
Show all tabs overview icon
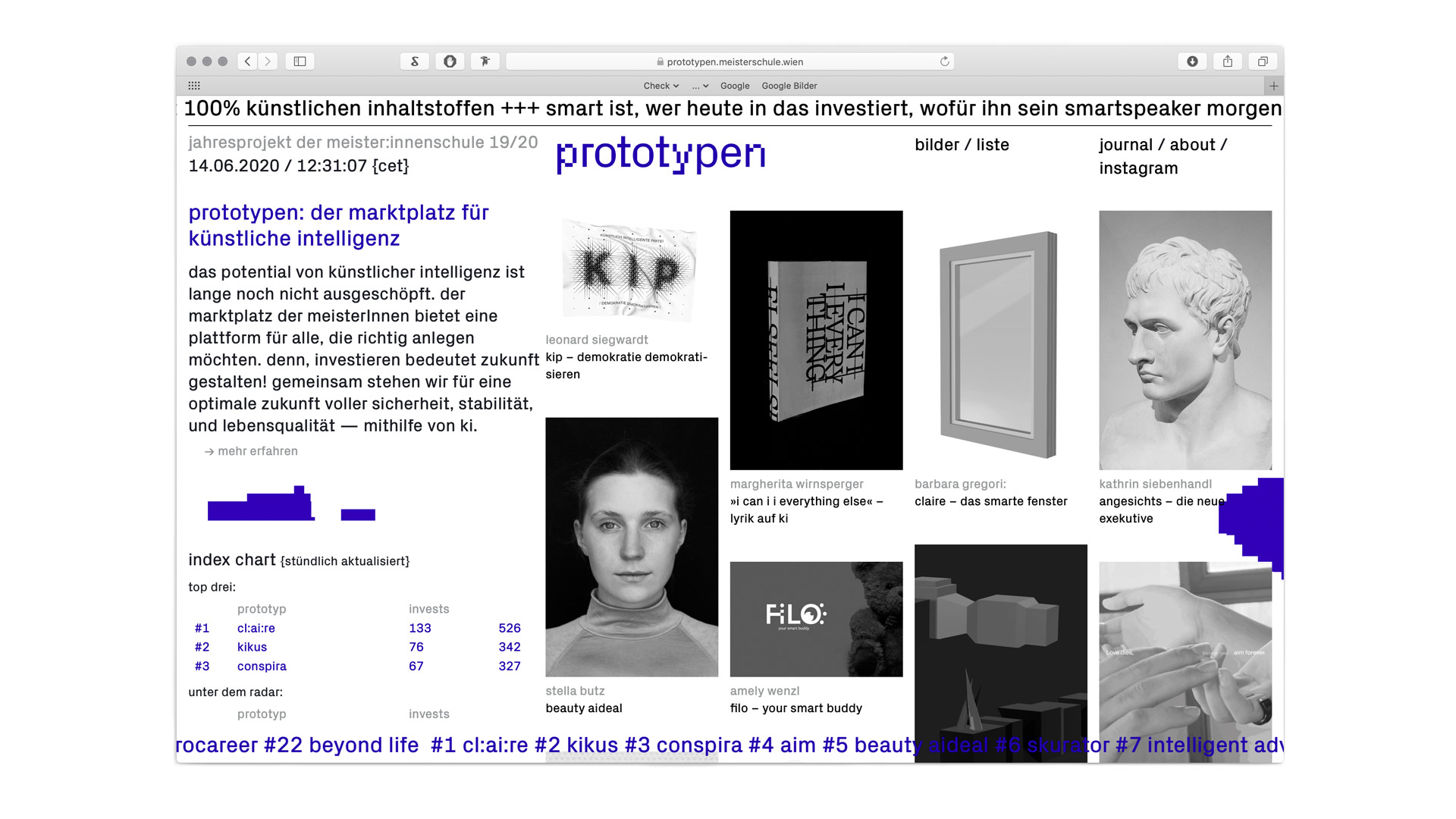(1263, 61)
